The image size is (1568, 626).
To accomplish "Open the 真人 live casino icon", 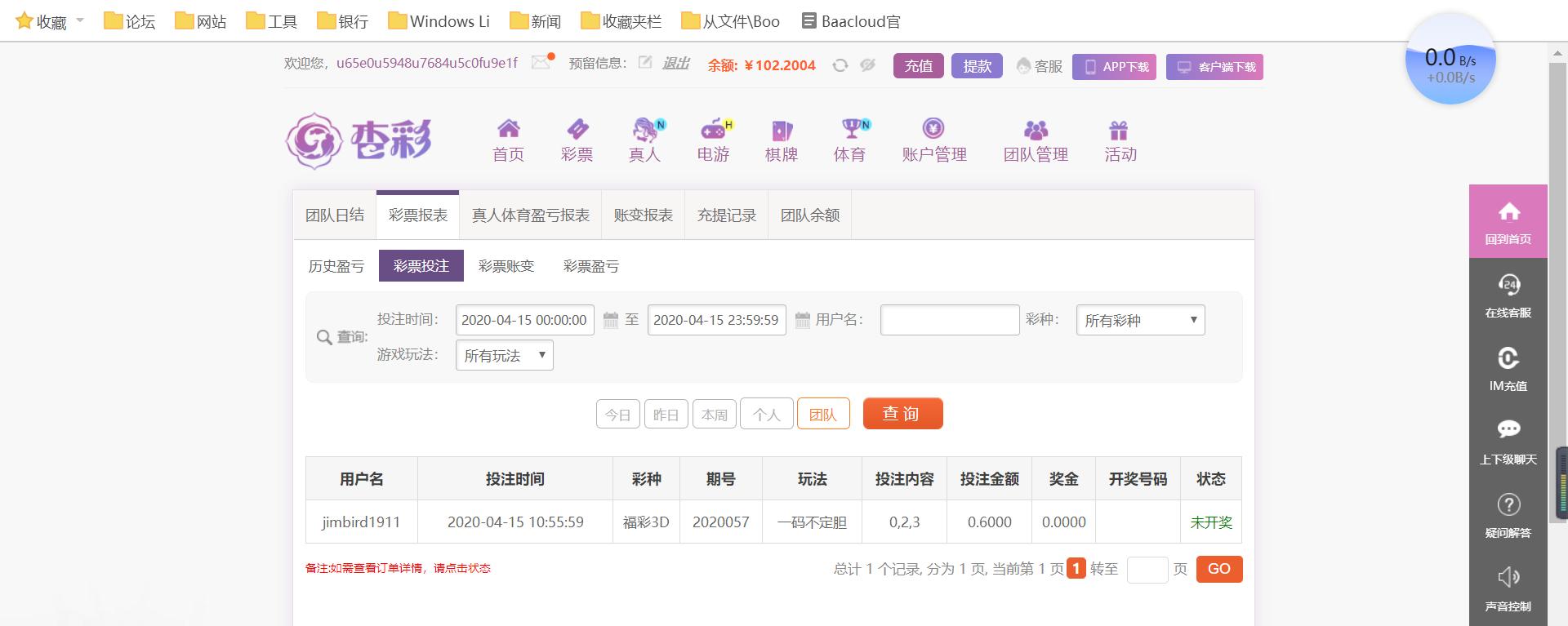I will 645,129.
